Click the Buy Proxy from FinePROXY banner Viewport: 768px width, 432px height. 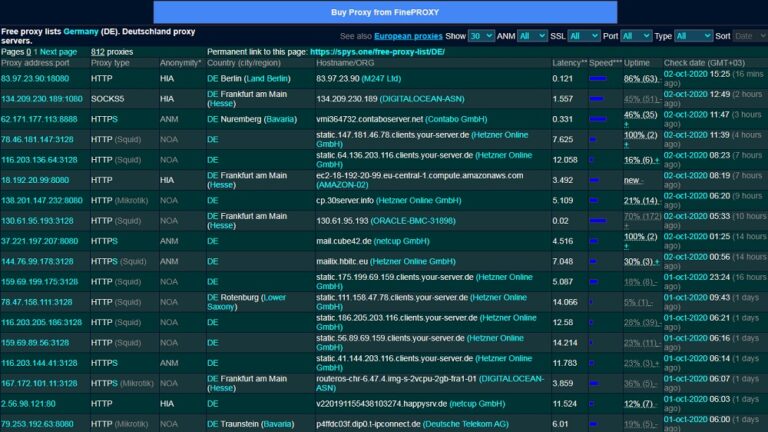pos(385,12)
